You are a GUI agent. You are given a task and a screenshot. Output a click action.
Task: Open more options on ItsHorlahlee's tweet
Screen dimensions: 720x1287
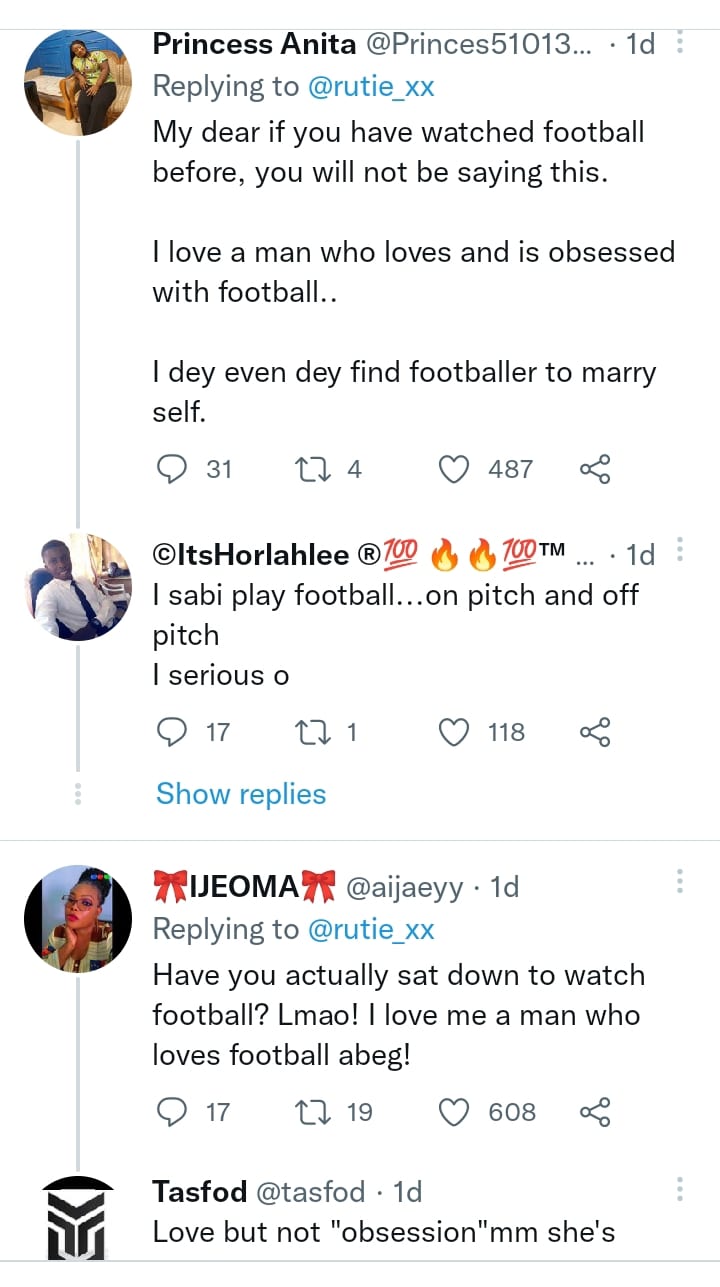(x=680, y=551)
